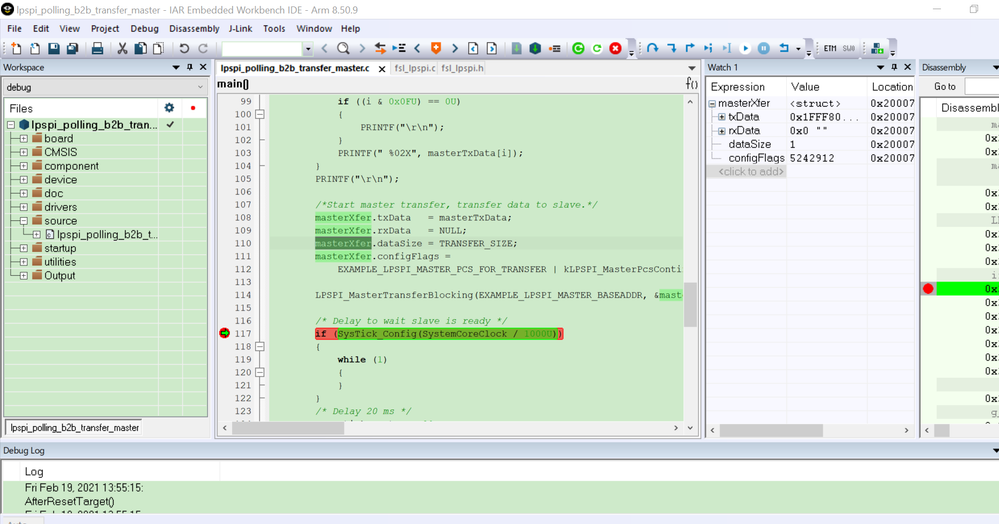Click the Toggle Breakpoint toolbar icon

(x=555, y=48)
